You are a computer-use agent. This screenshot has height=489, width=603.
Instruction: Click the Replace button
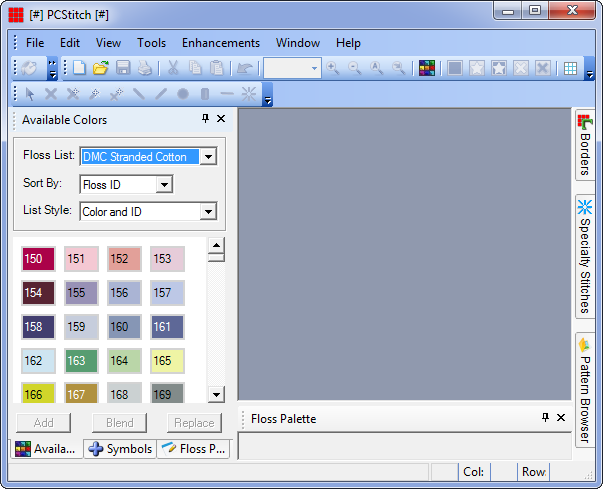(194, 423)
